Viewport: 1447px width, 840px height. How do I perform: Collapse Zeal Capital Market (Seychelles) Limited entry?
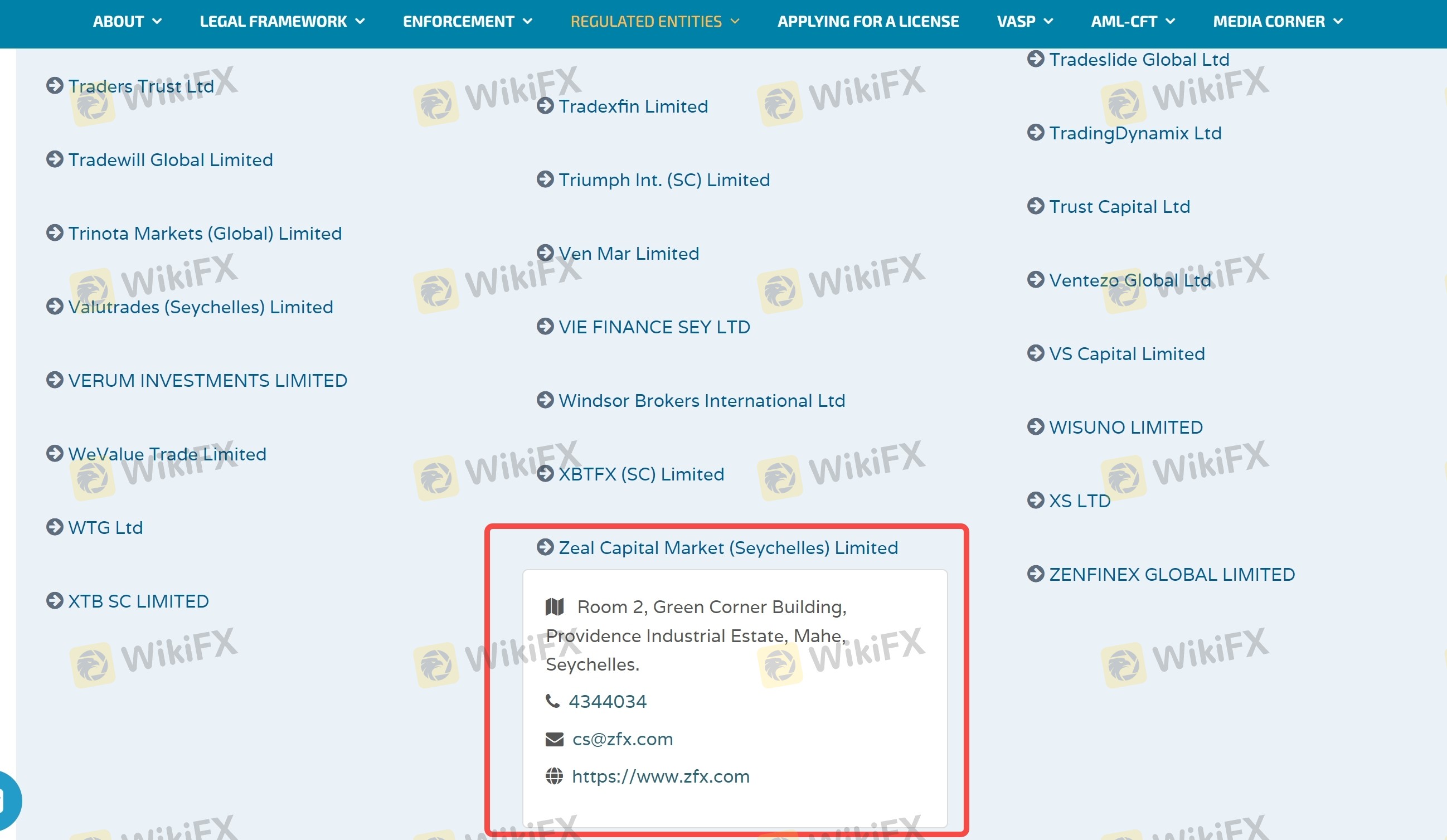(x=727, y=548)
